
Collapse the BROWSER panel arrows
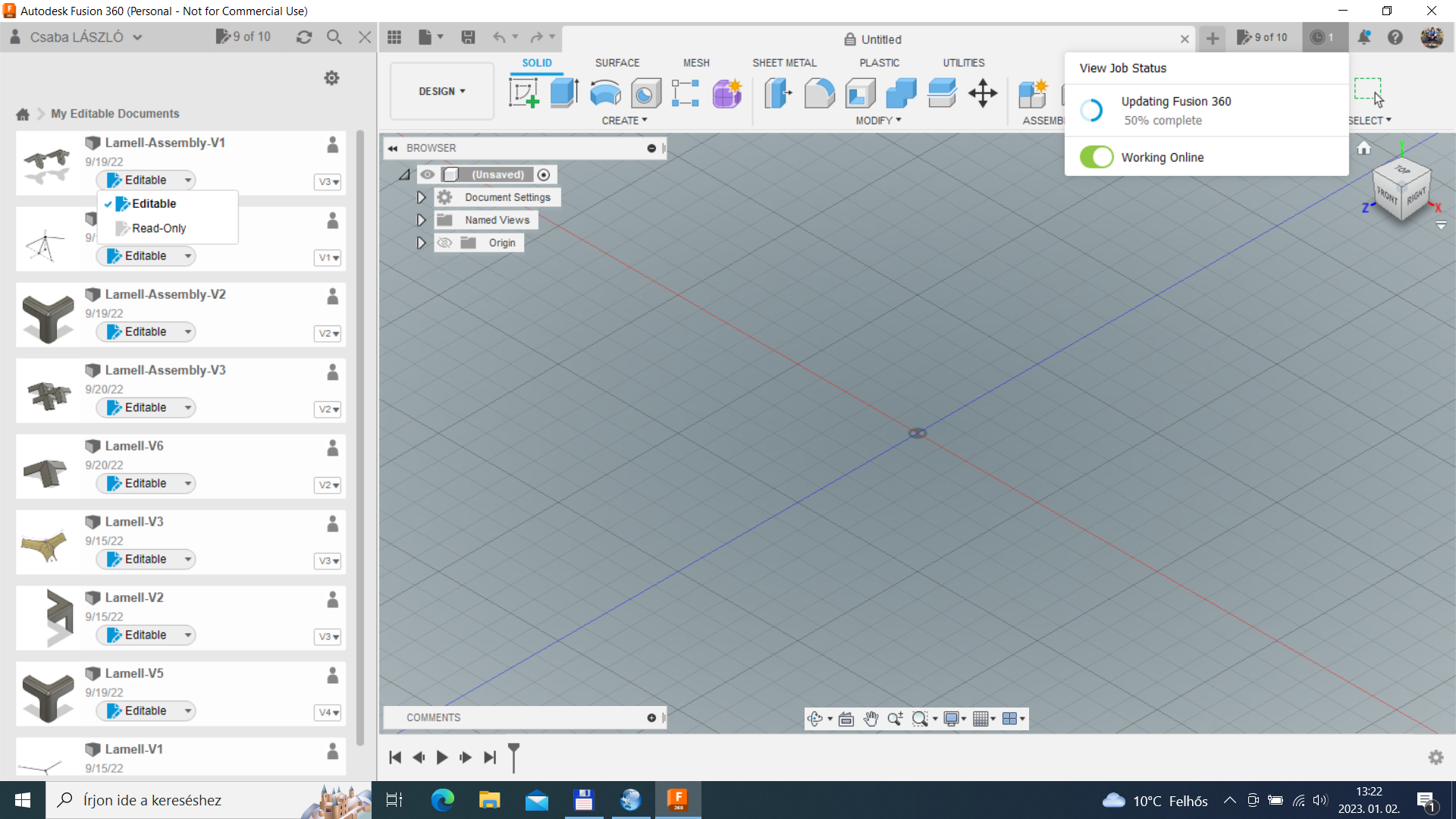tap(393, 148)
